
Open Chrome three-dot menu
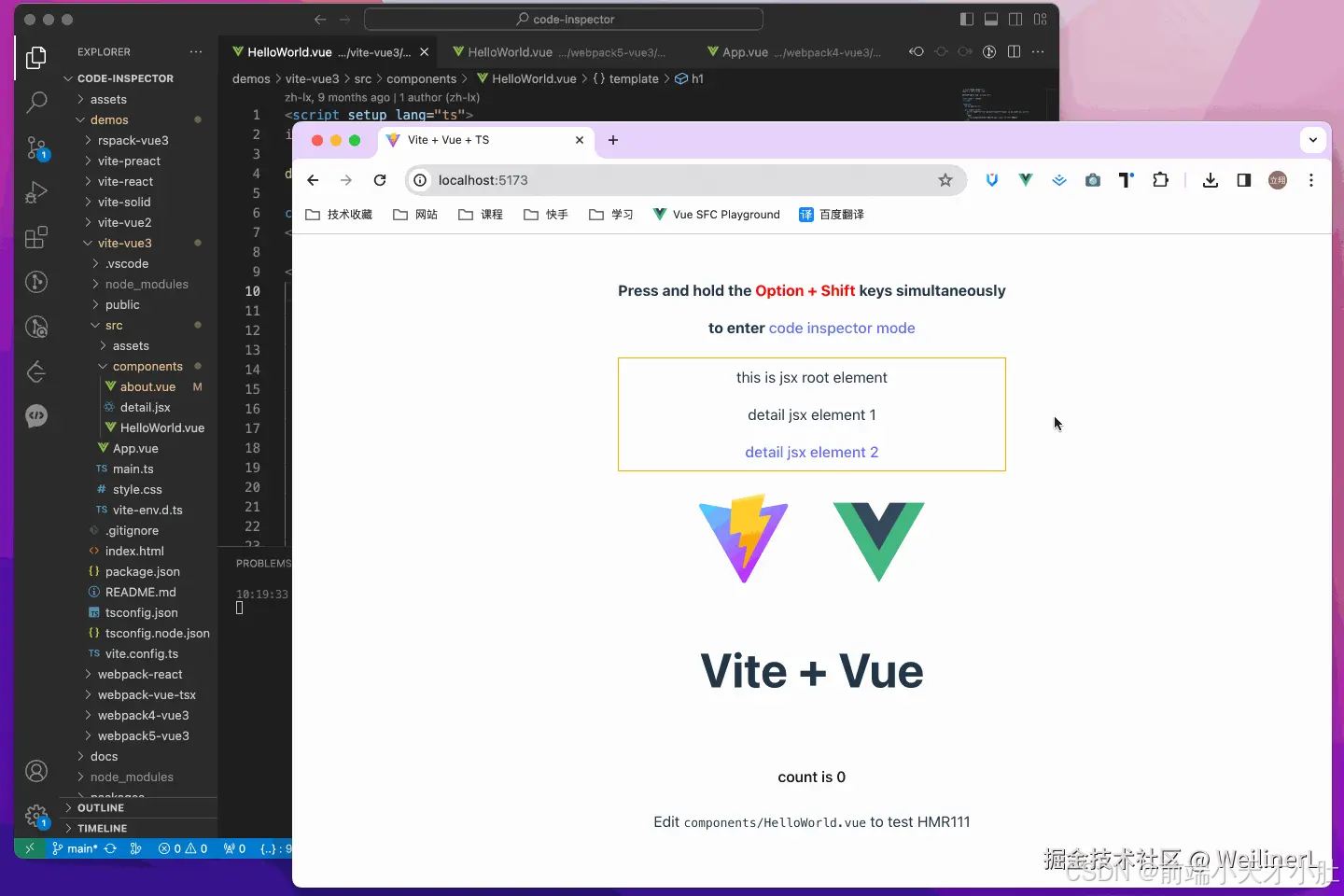[1311, 180]
